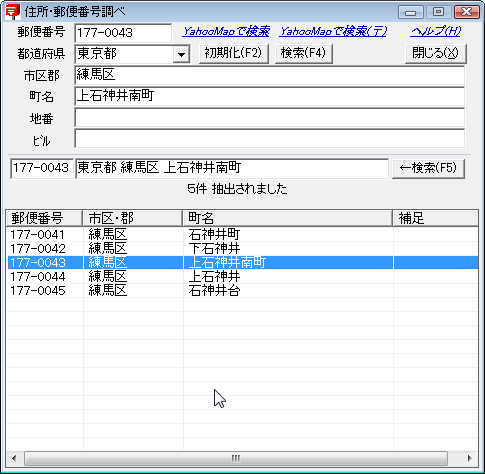This screenshot has height=474, width=485.
Task: Click into the 町名 text field
Action: point(269,96)
